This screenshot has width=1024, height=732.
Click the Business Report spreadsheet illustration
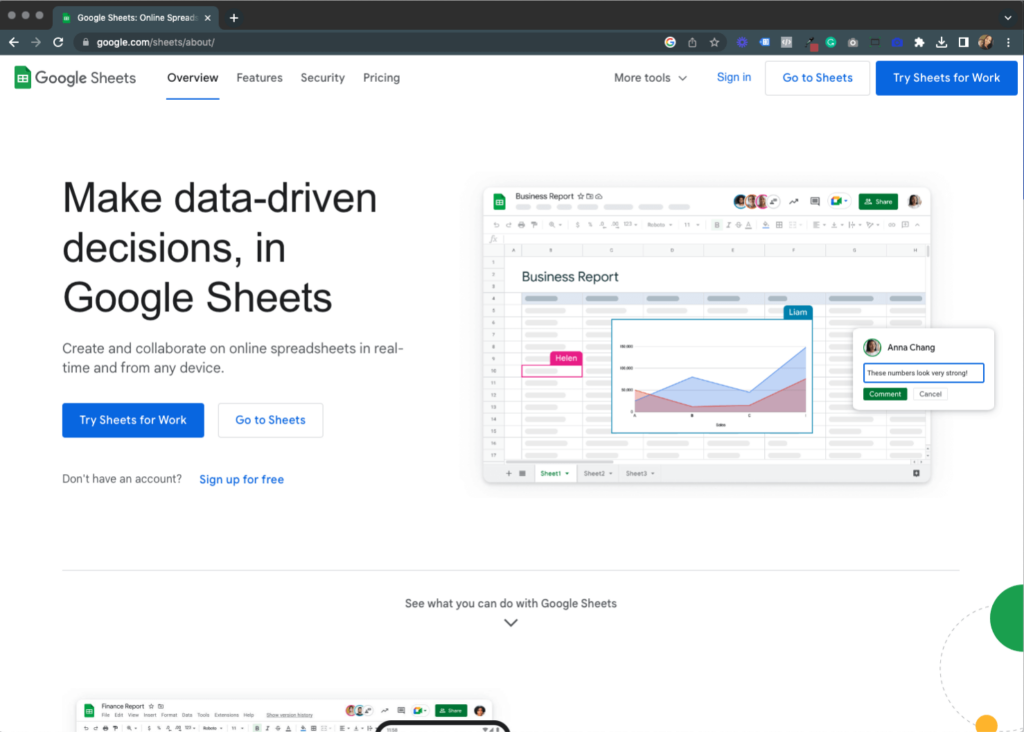pos(707,336)
